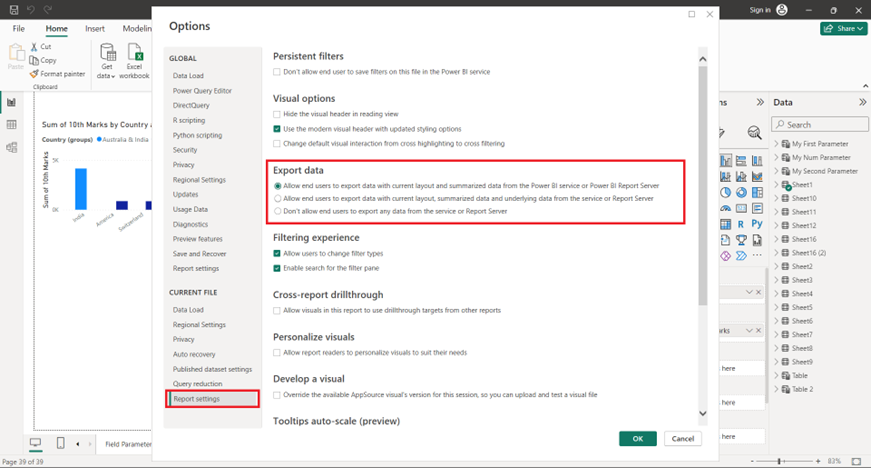The width and height of the screenshot is (871, 468).
Task: Open the Model view icon in left sidebar
Action: point(12,148)
